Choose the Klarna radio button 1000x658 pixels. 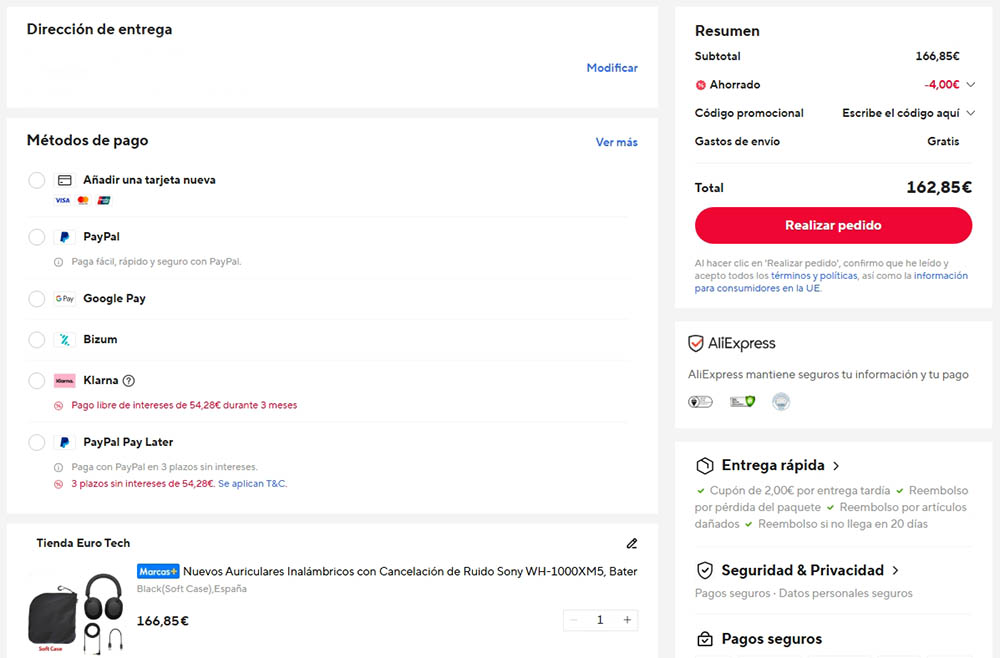point(36,381)
